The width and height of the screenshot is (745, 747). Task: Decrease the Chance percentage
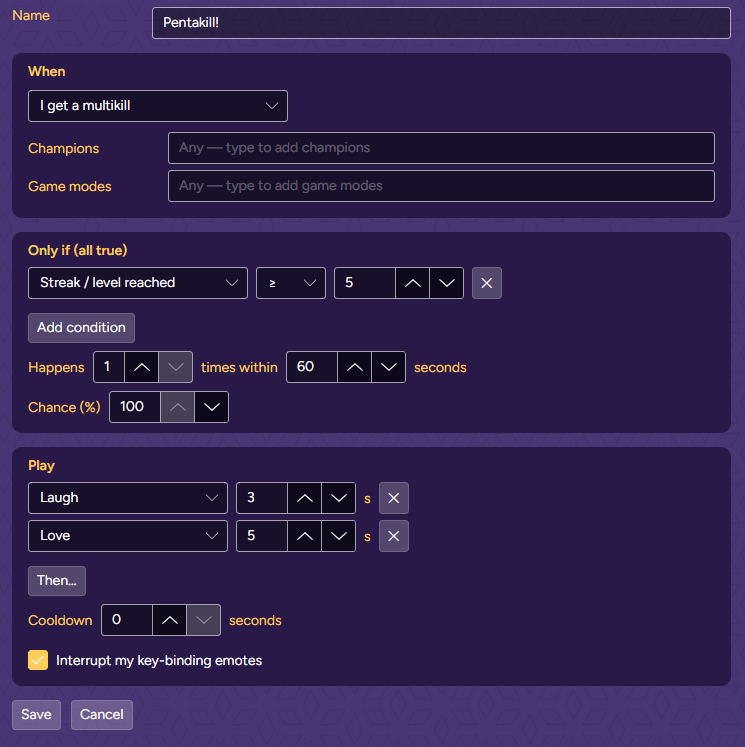pos(211,407)
